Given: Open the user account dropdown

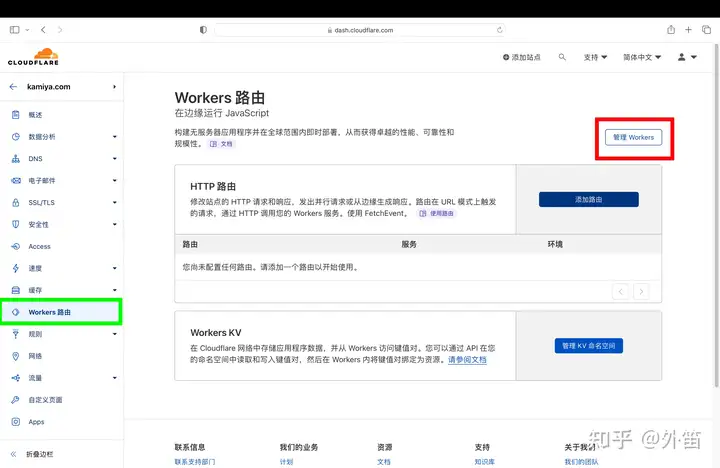Looking at the screenshot, I should click(687, 57).
